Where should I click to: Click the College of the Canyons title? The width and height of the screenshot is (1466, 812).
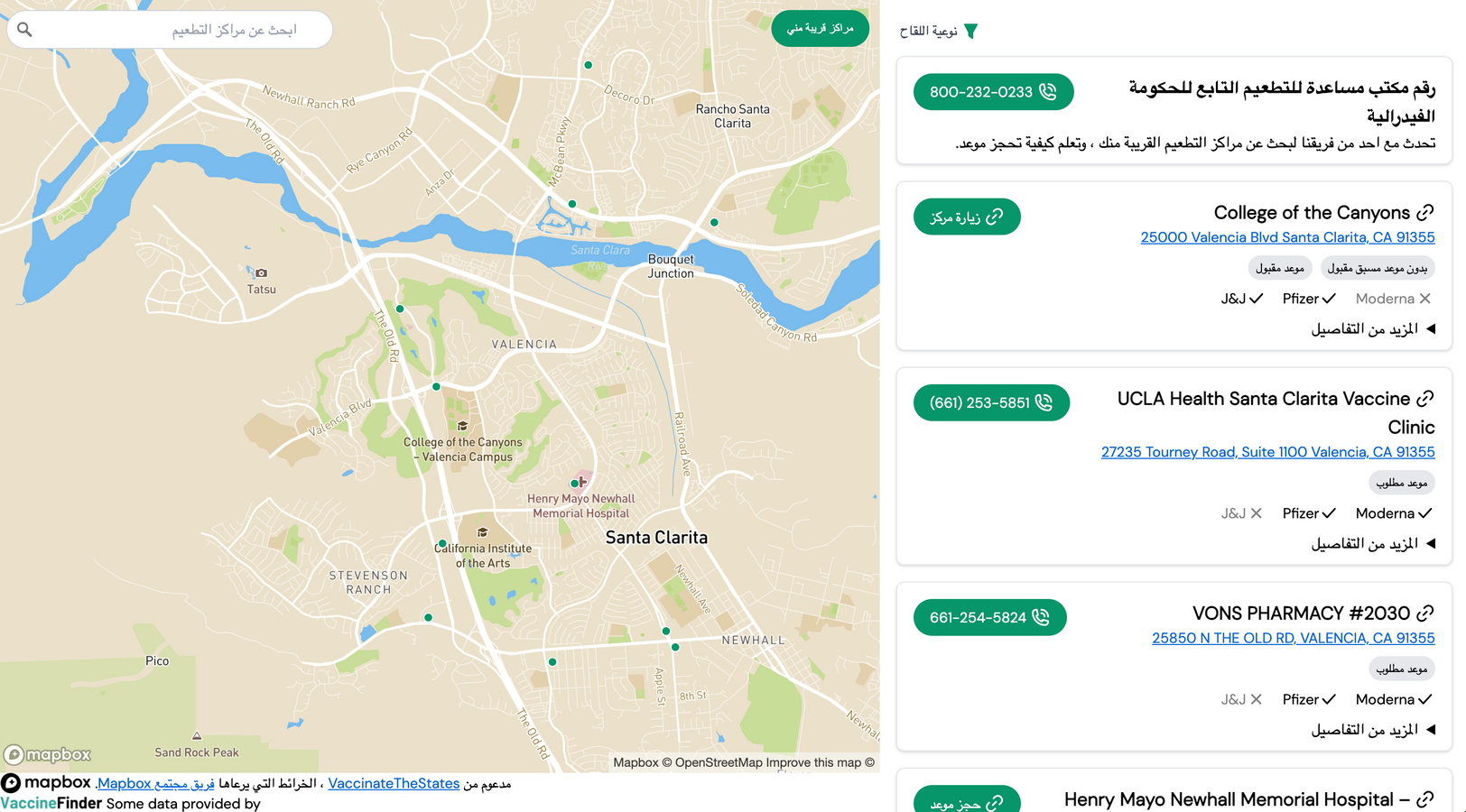(1312, 213)
